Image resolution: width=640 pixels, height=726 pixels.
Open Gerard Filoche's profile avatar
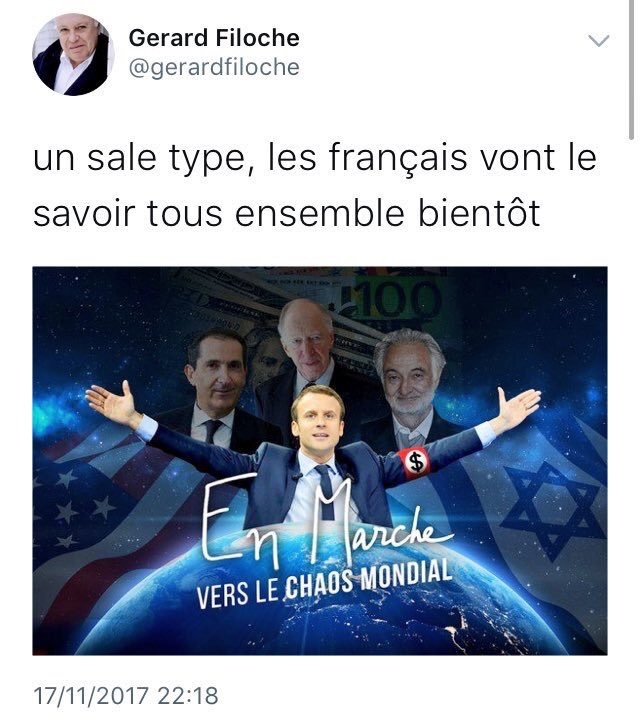pos(73,55)
